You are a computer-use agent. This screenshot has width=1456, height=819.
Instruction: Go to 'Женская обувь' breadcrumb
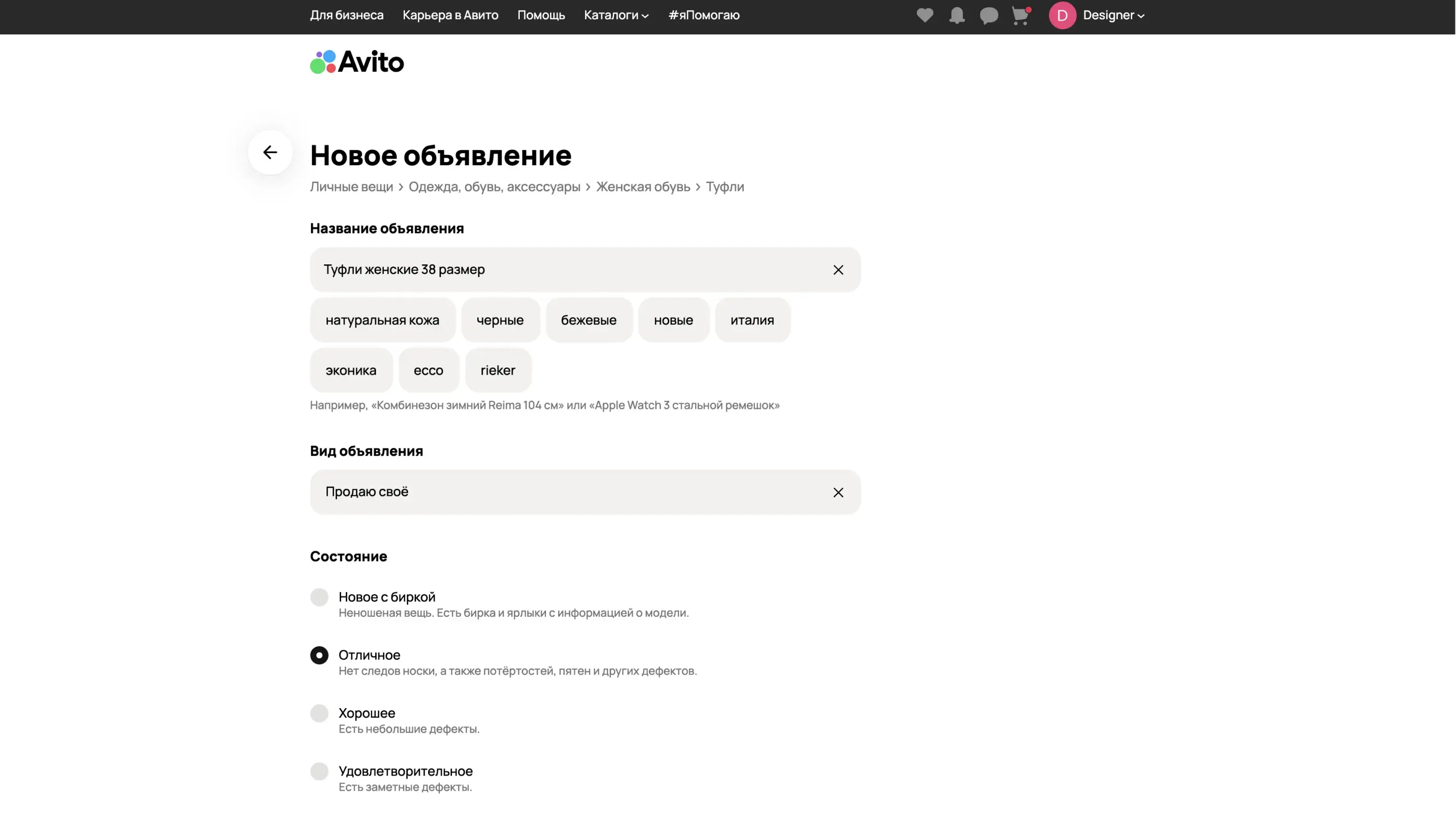click(x=643, y=187)
